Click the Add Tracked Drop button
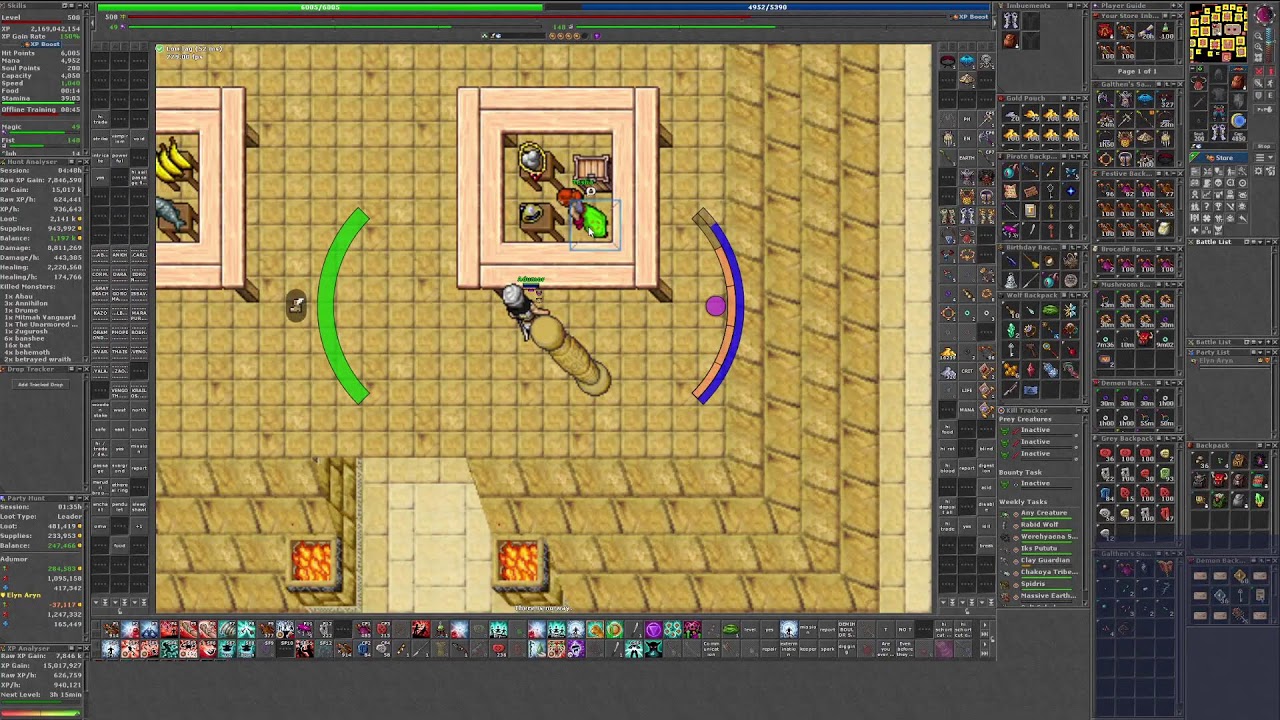 click(x=41, y=385)
